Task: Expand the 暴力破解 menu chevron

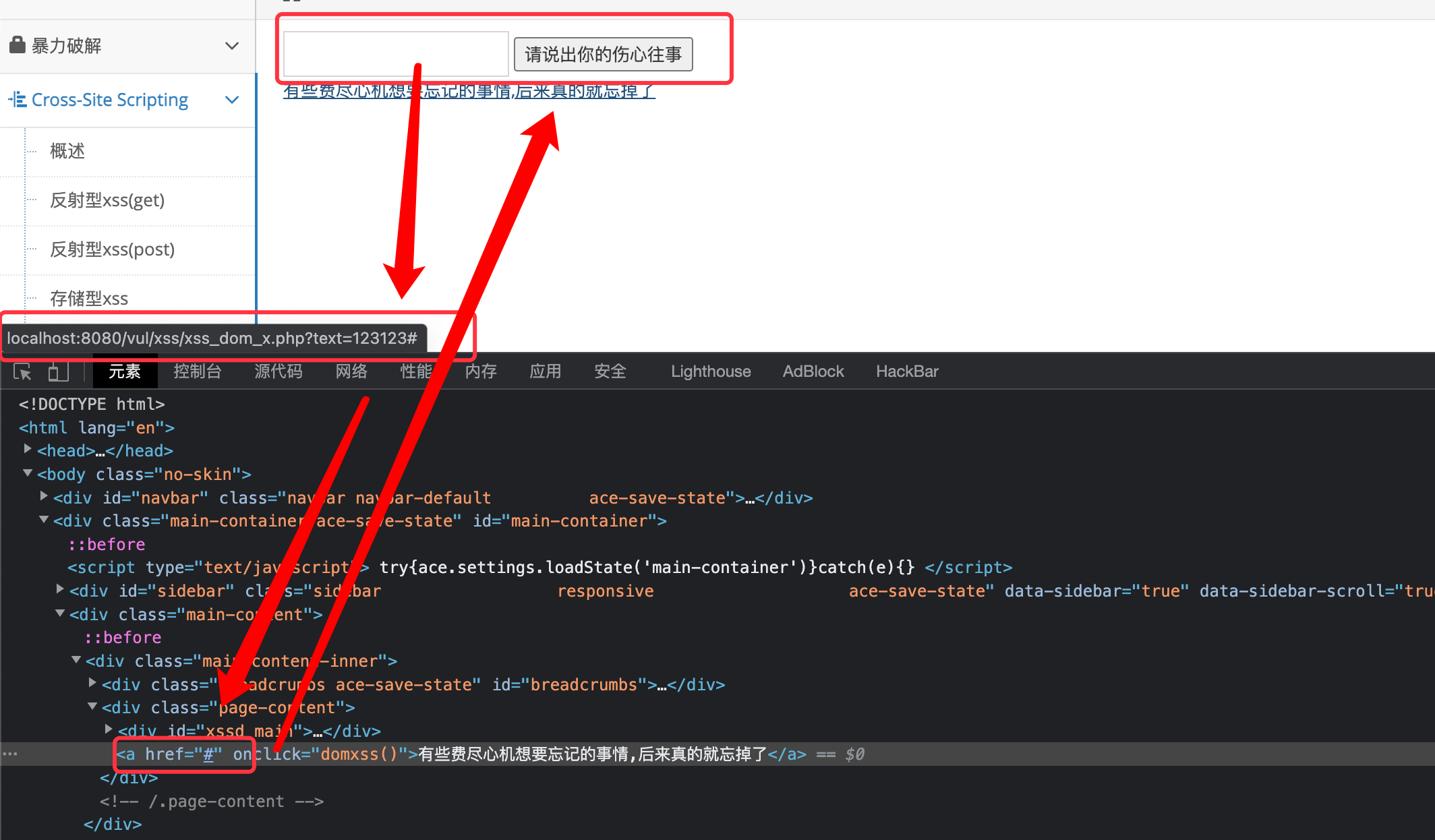Action: click(x=232, y=46)
